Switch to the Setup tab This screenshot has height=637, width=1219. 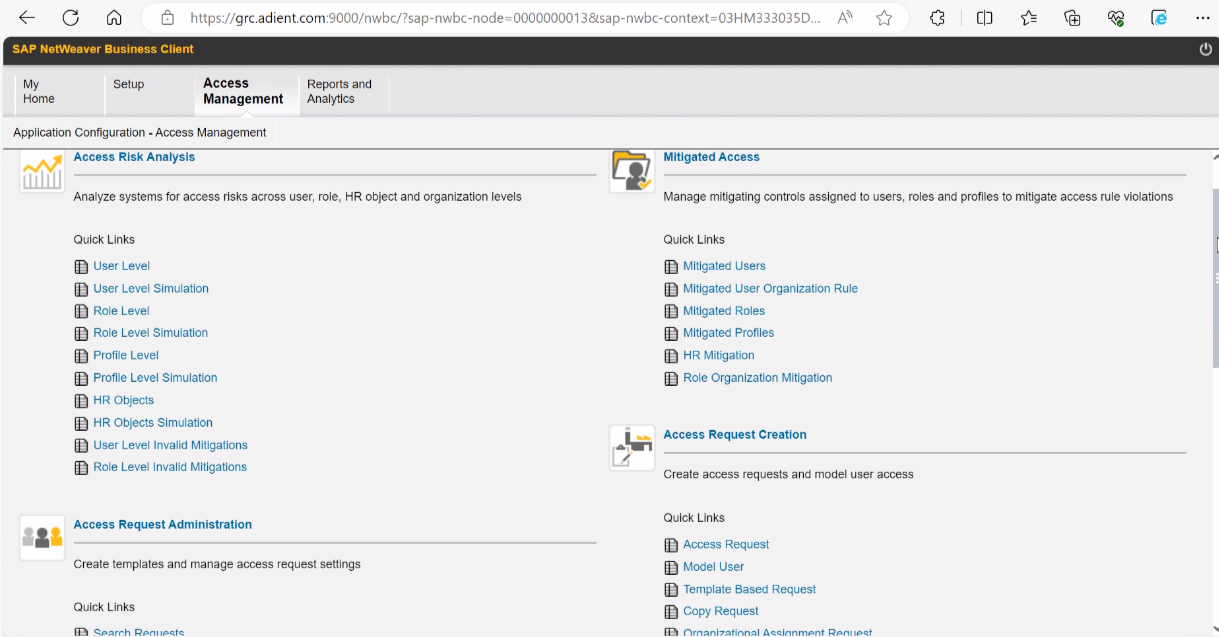click(128, 85)
